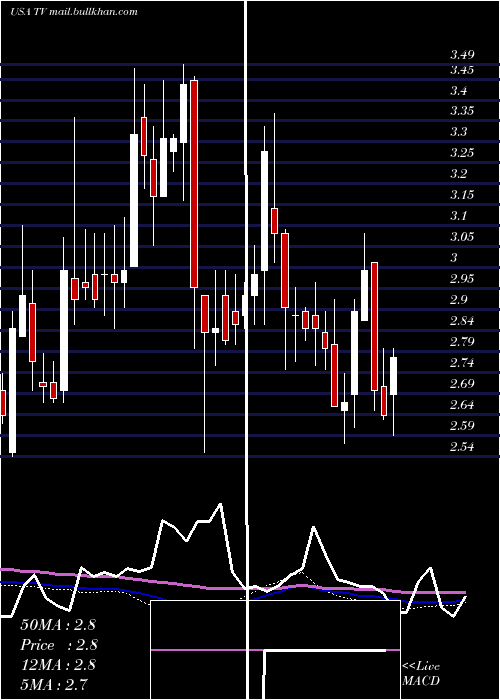Click the 3 price axis label

tap(454, 258)
